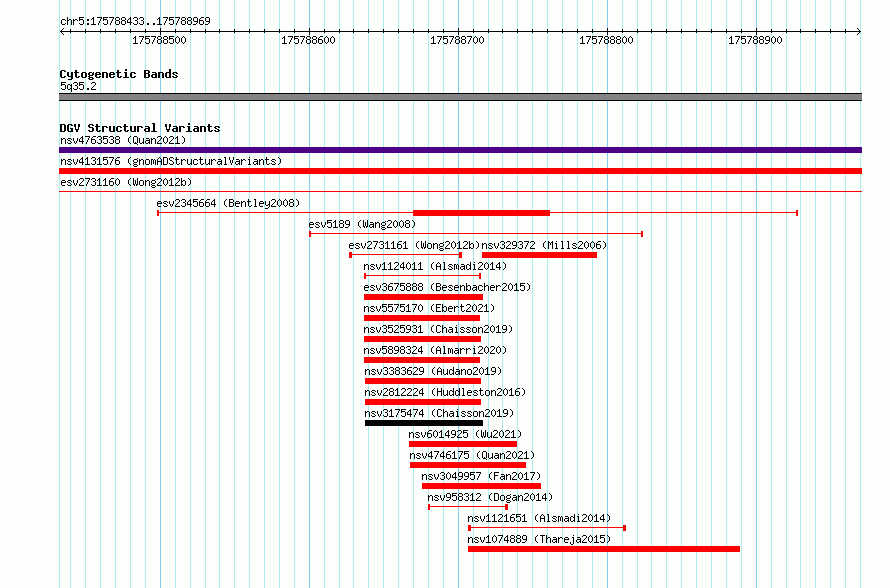The image size is (890, 588).
Task: Open the nsv329372 (Mills2006) label
Action: pos(544,245)
